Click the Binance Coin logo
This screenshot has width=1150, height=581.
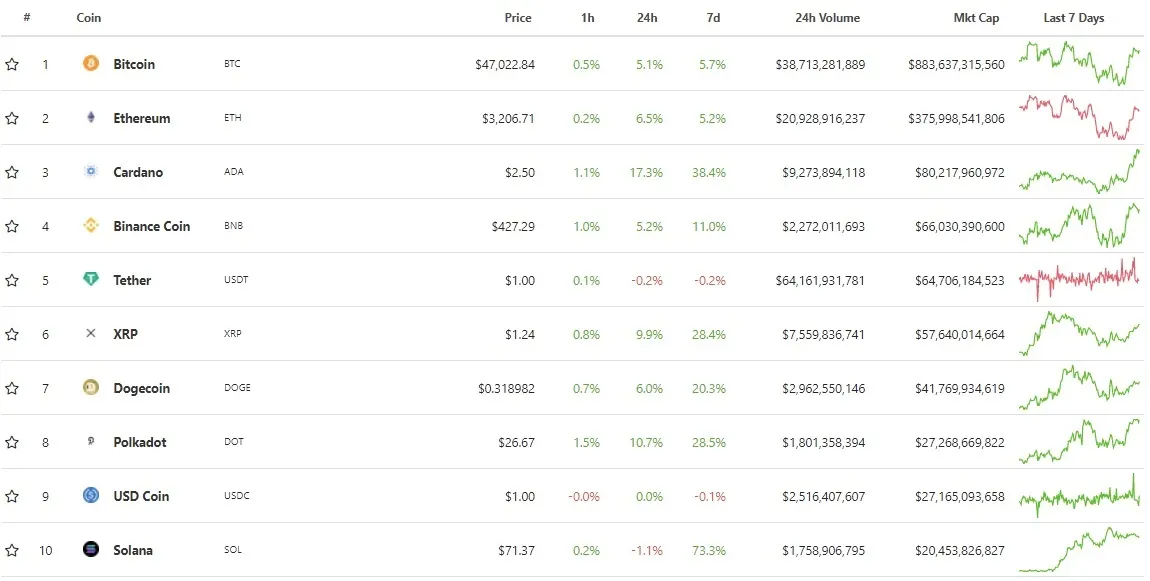tap(90, 226)
